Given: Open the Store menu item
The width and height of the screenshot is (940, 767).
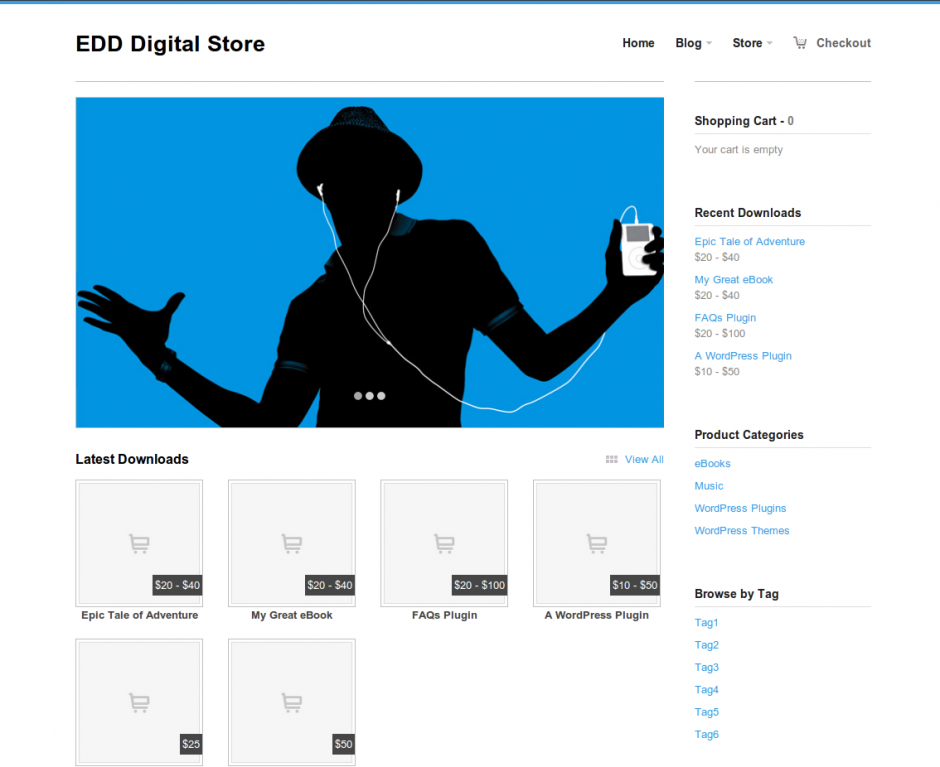Looking at the screenshot, I should pyautogui.click(x=747, y=43).
